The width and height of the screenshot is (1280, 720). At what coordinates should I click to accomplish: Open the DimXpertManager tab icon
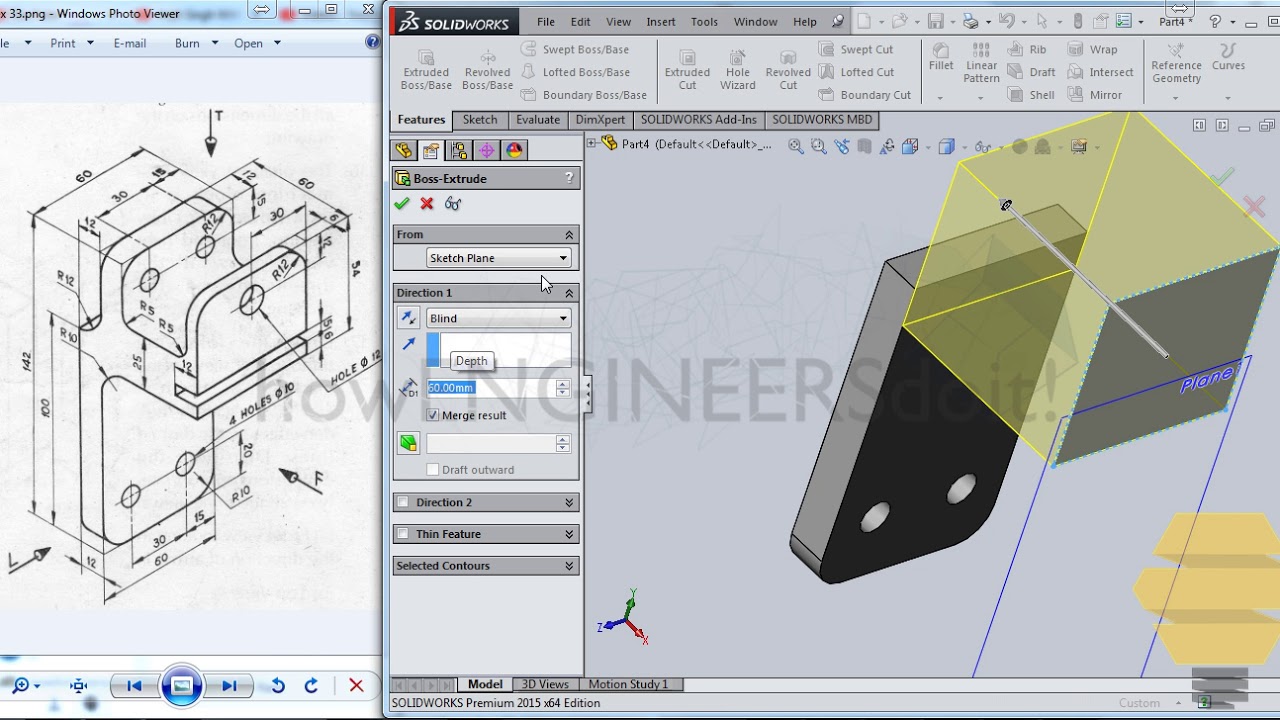487,150
